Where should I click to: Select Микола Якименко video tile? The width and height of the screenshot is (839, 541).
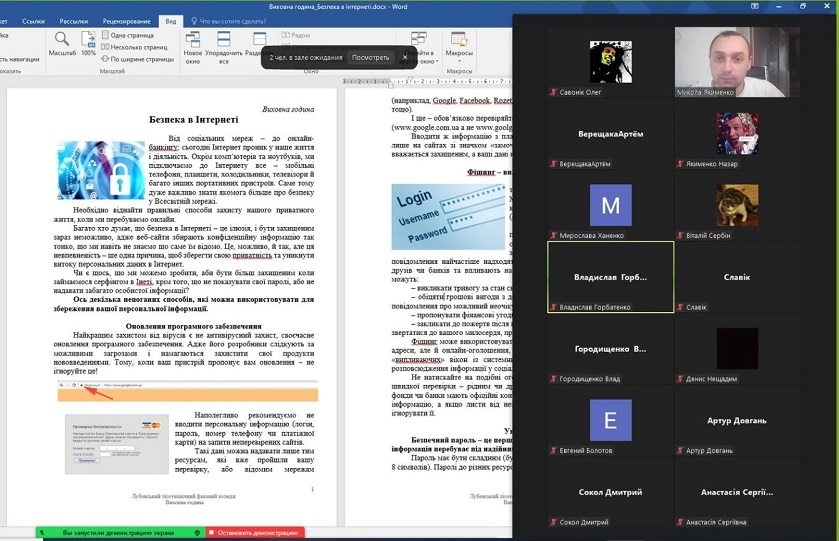point(737,62)
